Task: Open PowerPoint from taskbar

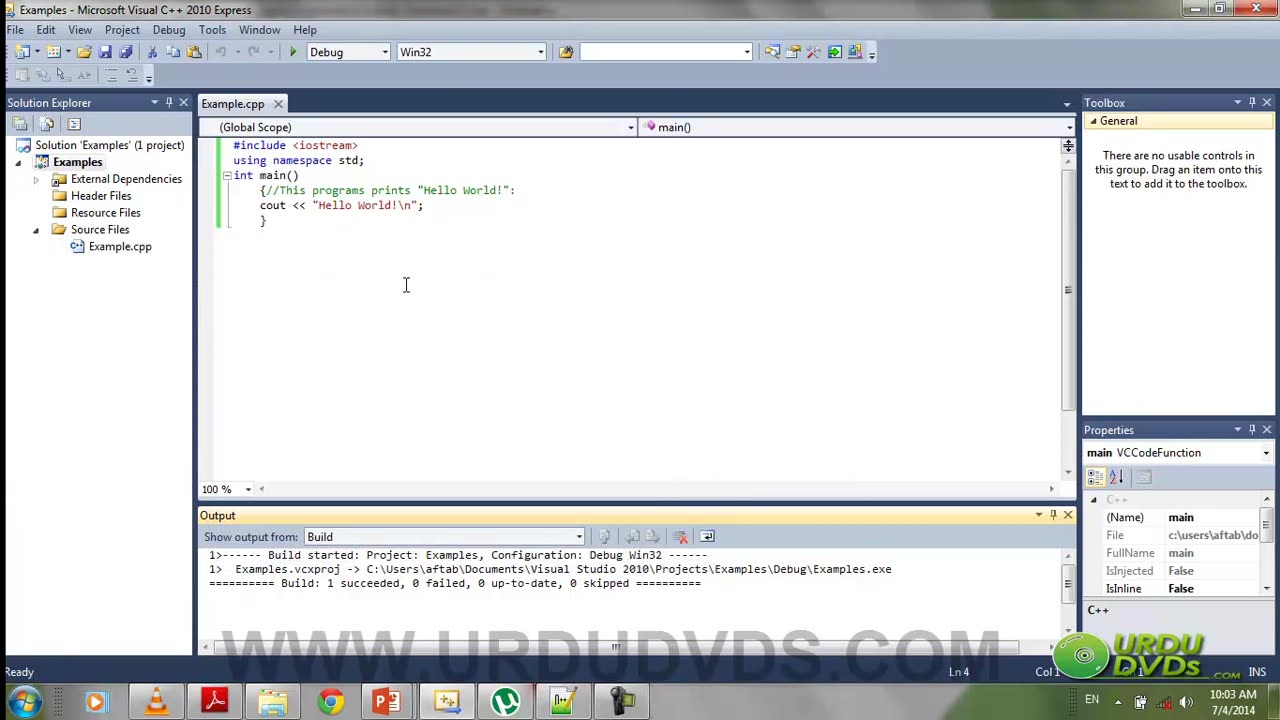Action: coord(388,701)
